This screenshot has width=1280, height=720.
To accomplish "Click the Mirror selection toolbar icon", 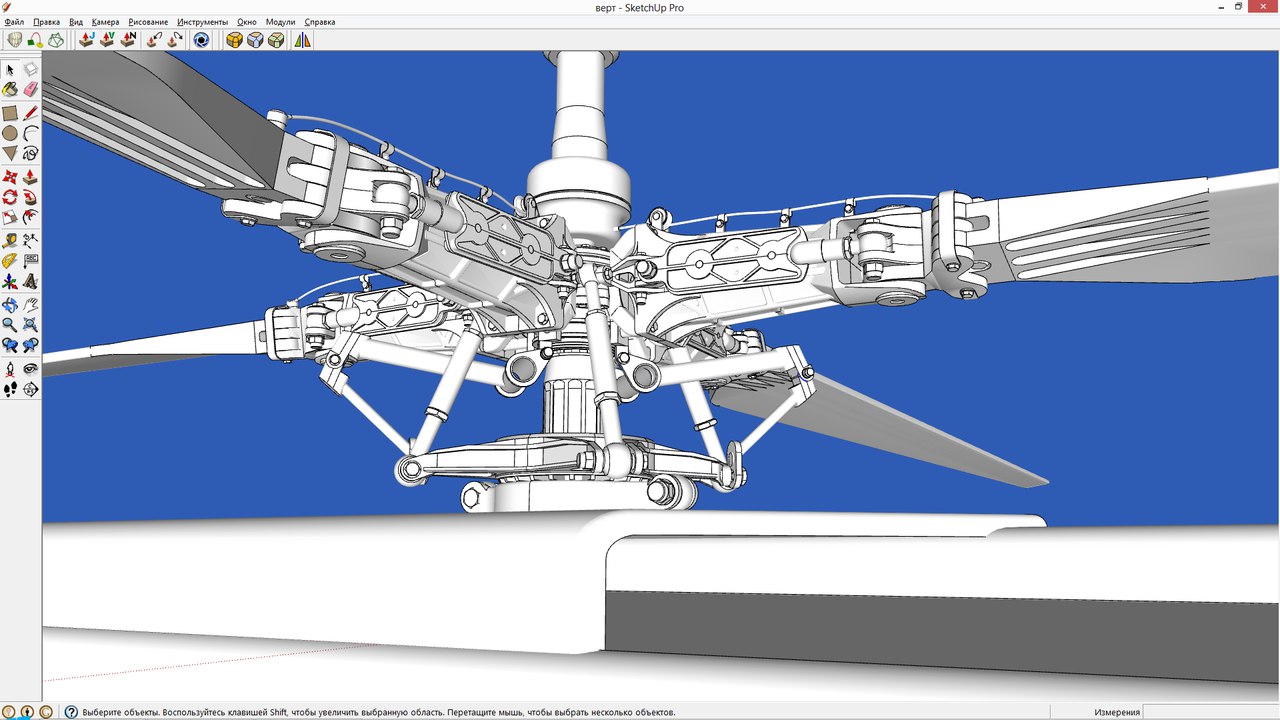I will (x=302, y=40).
